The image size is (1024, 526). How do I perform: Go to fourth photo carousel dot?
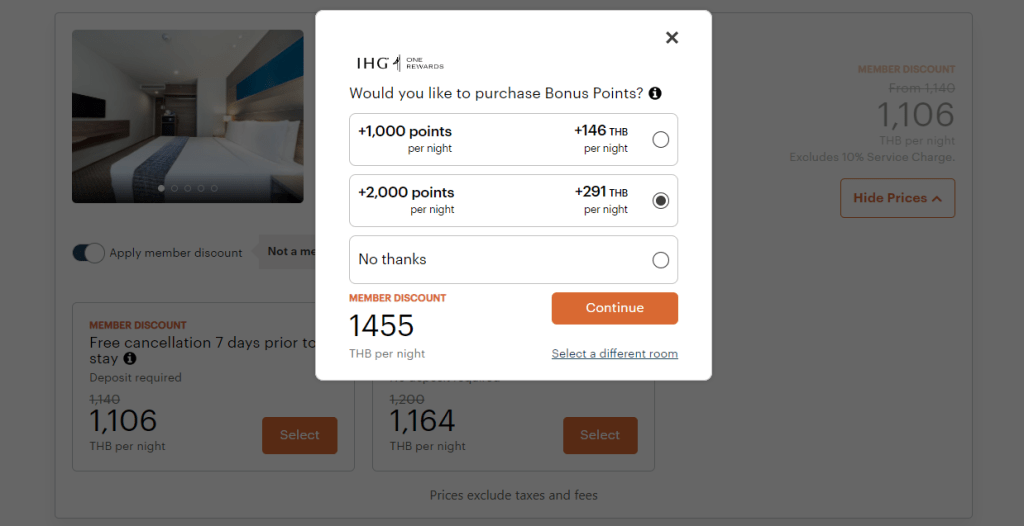(200, 188)
